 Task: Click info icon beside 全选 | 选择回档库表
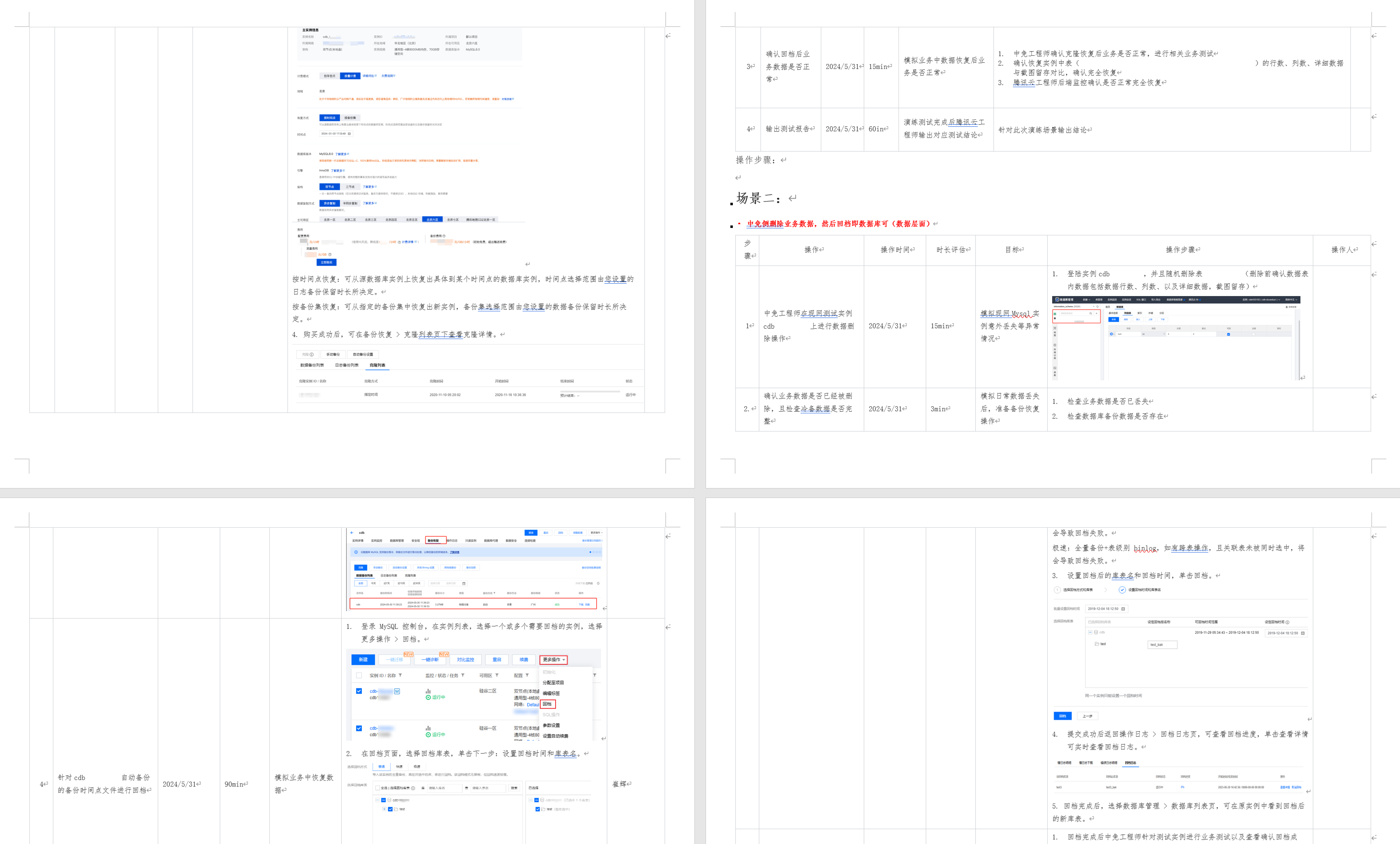tap(413, 788)
